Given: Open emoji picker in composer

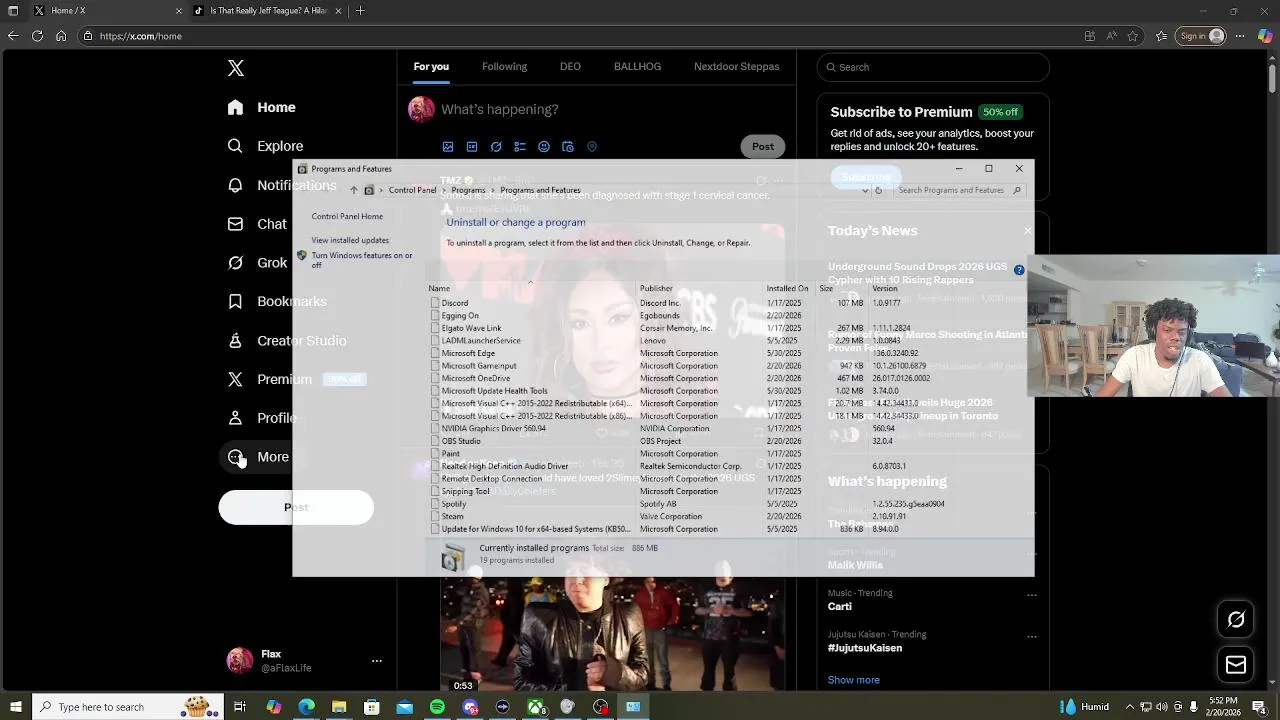Looking at the screenshot, I should pyautogui.click(x=544, y=147).
